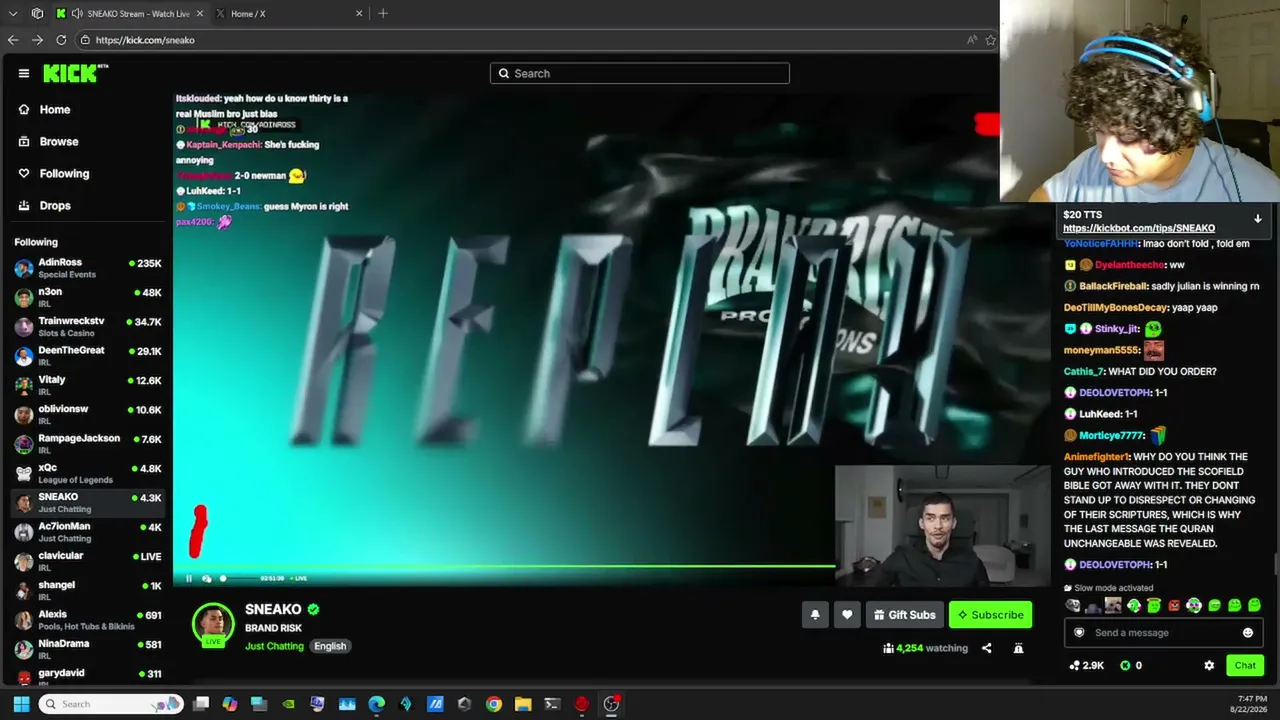Click the English language tag
Screen dimensions: 1280x720
point(330,646)
